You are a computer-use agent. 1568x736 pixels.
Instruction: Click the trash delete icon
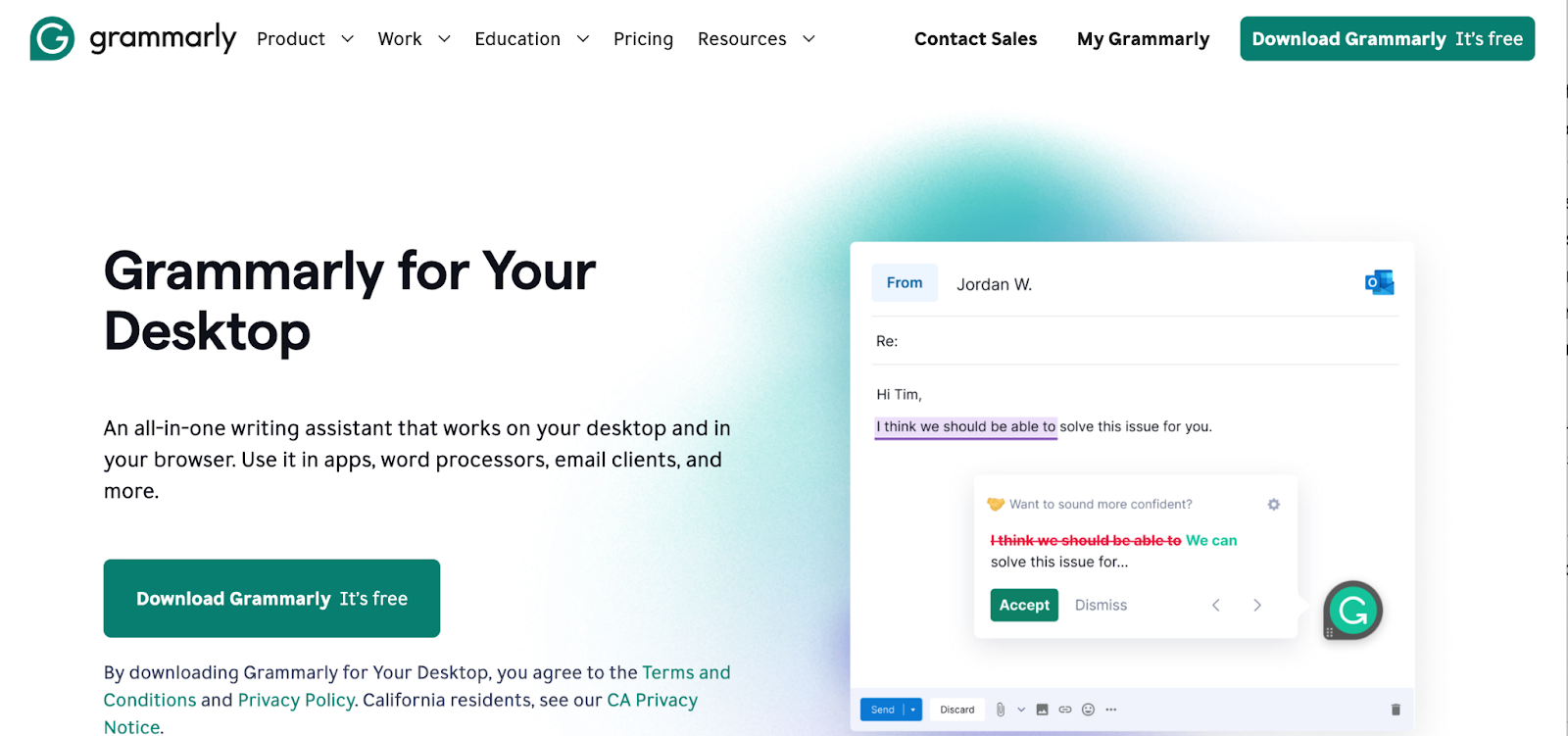[x=1396, y=710]
